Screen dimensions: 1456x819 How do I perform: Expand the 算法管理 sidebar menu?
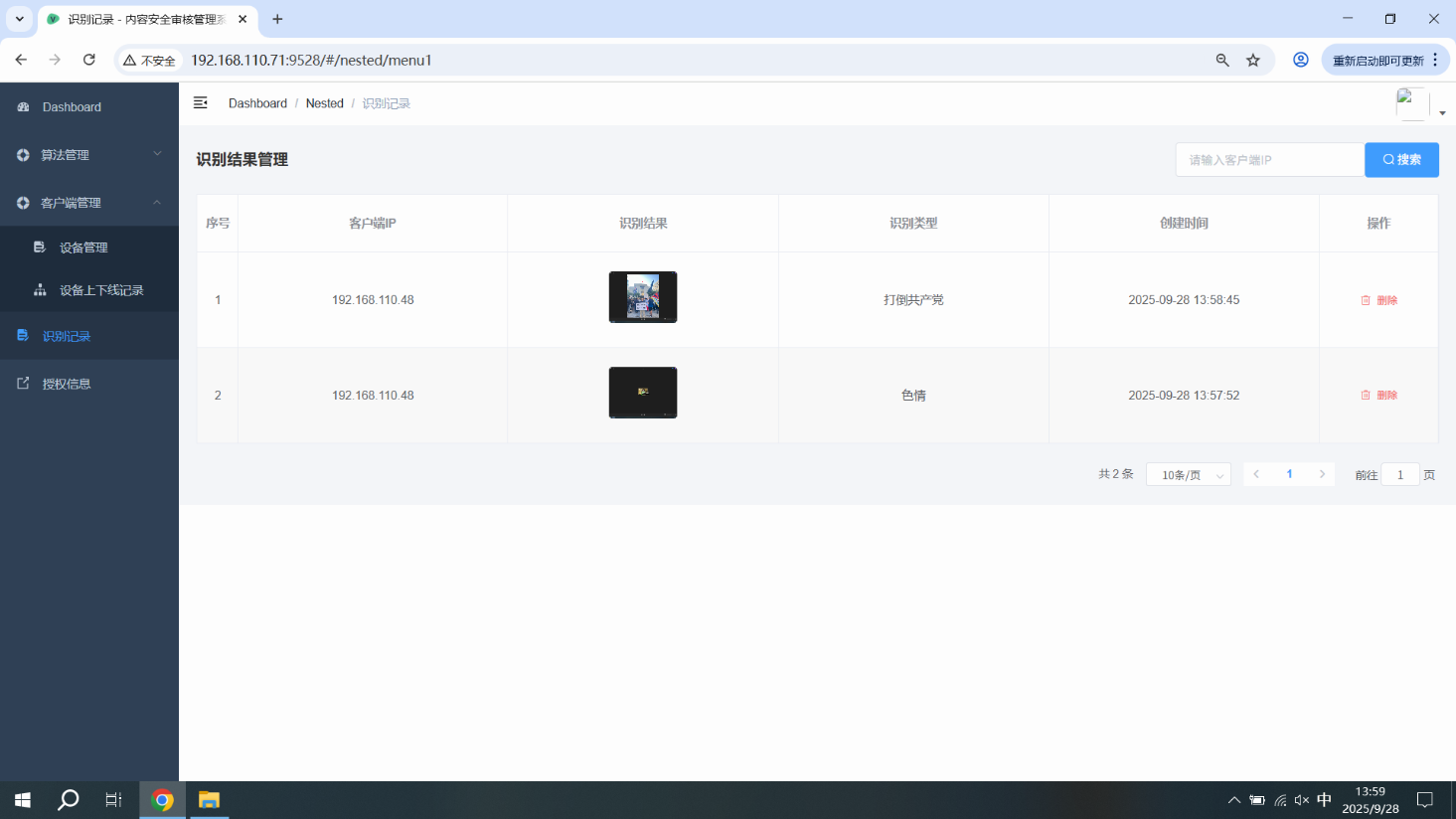click(x=89, y=155)
